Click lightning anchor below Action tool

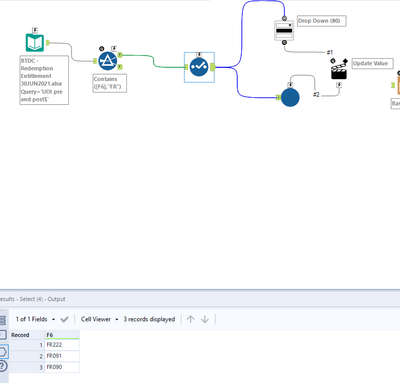(339, 85)
